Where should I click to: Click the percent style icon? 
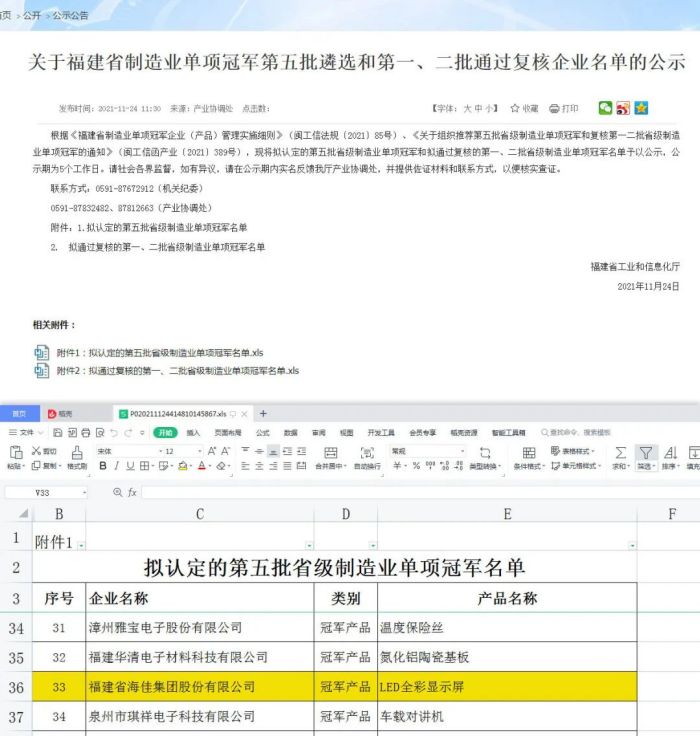point(416,466)
